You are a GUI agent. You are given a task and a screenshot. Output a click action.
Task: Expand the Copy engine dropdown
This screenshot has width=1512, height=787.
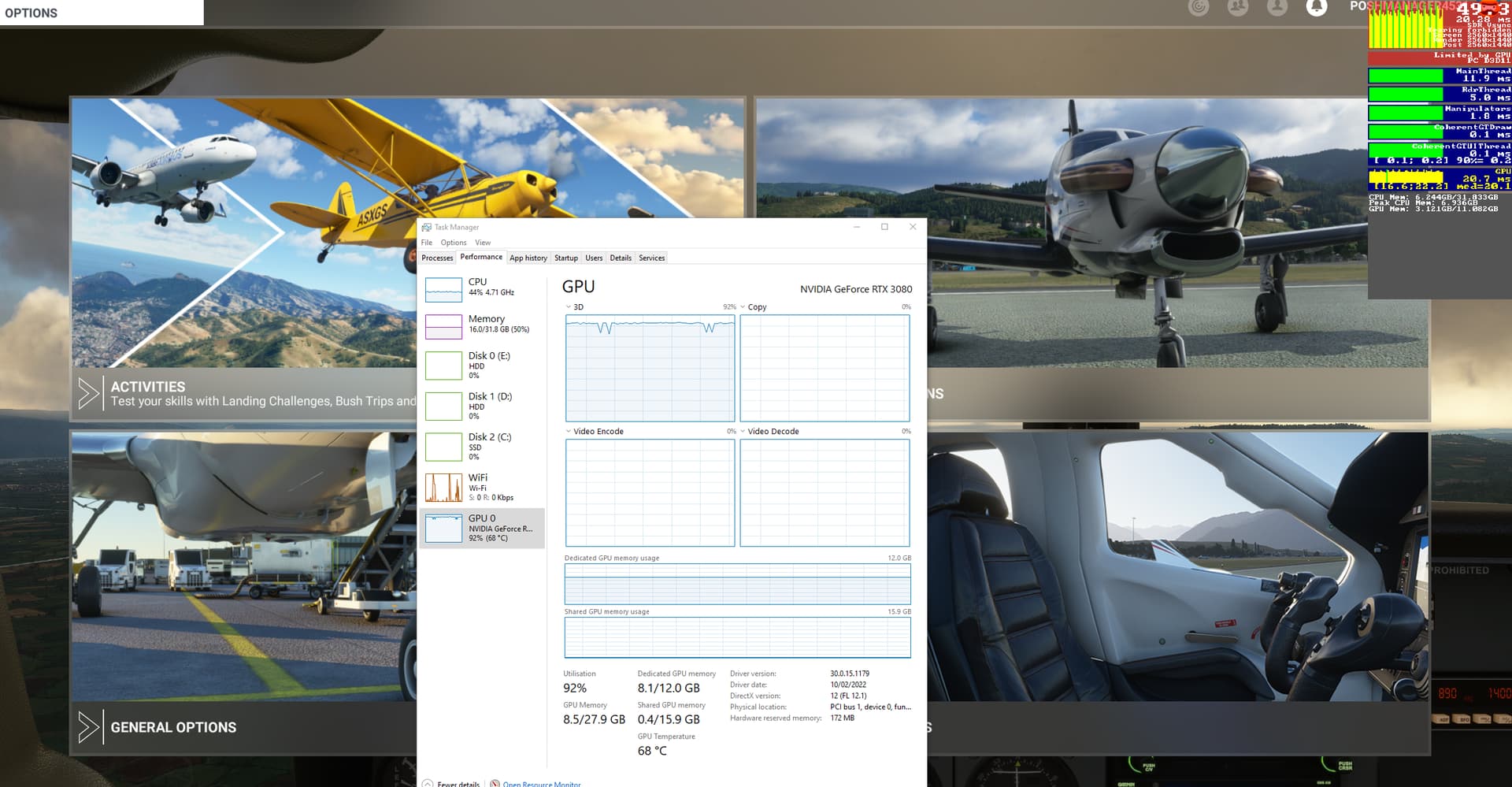743,307
